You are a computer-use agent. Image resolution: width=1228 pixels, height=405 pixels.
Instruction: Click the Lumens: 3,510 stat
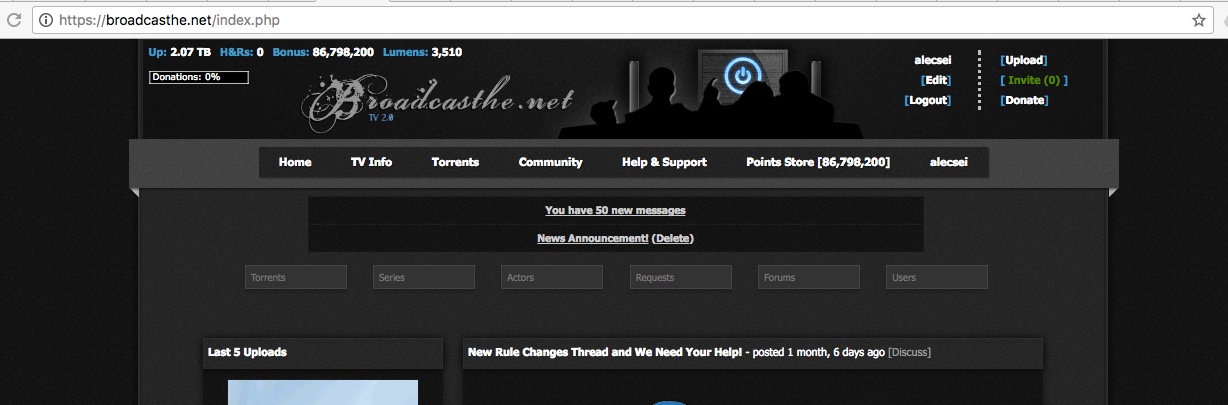point(422,52)
